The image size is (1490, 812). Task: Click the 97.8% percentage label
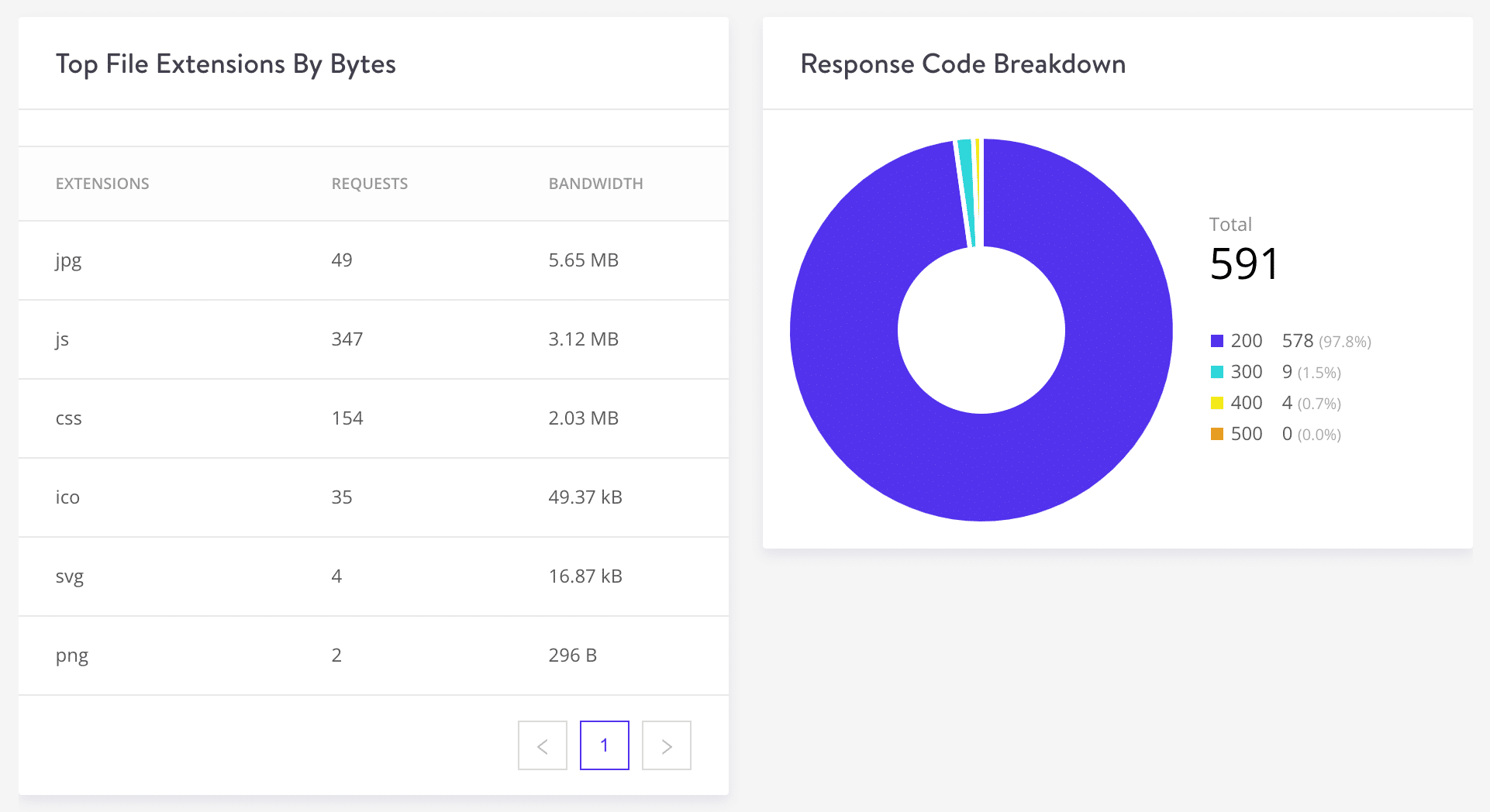click(x=1343, y=341)
